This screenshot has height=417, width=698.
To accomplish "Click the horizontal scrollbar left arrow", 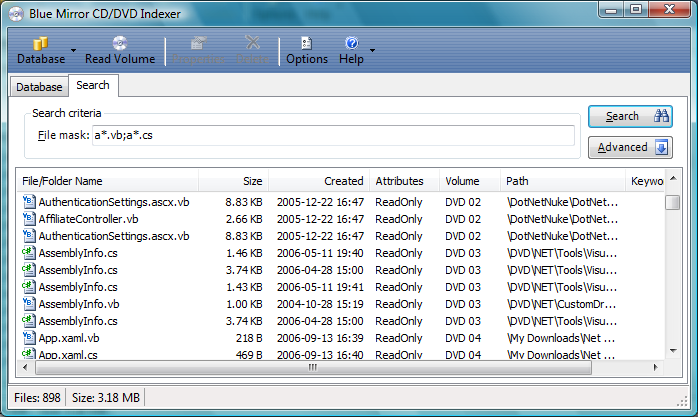I will click(x=25, y=368).
